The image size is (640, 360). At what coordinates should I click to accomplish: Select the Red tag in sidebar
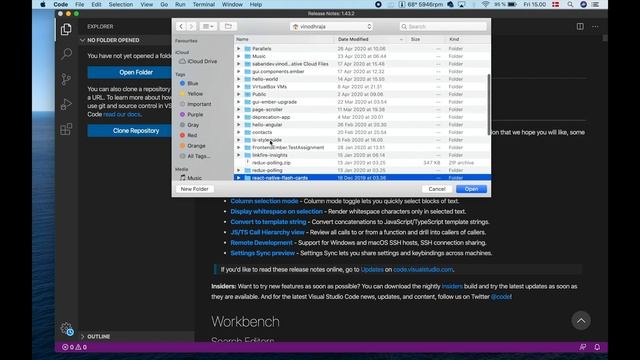point(188,135)
